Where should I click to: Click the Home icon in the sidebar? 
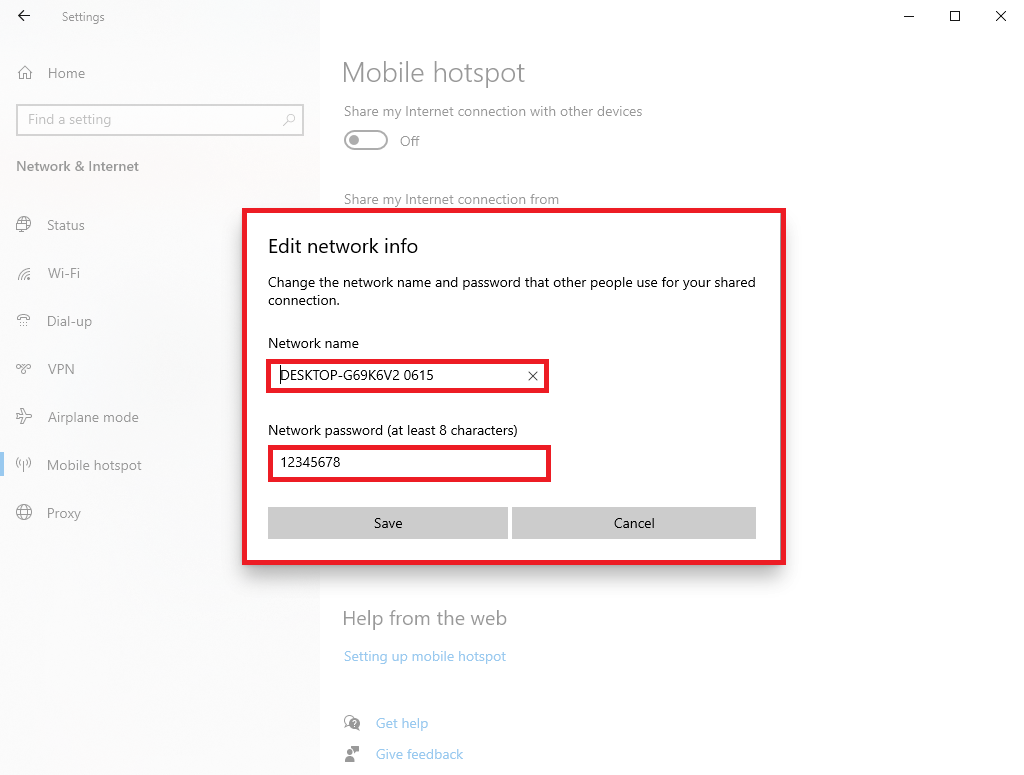(25, 73)
